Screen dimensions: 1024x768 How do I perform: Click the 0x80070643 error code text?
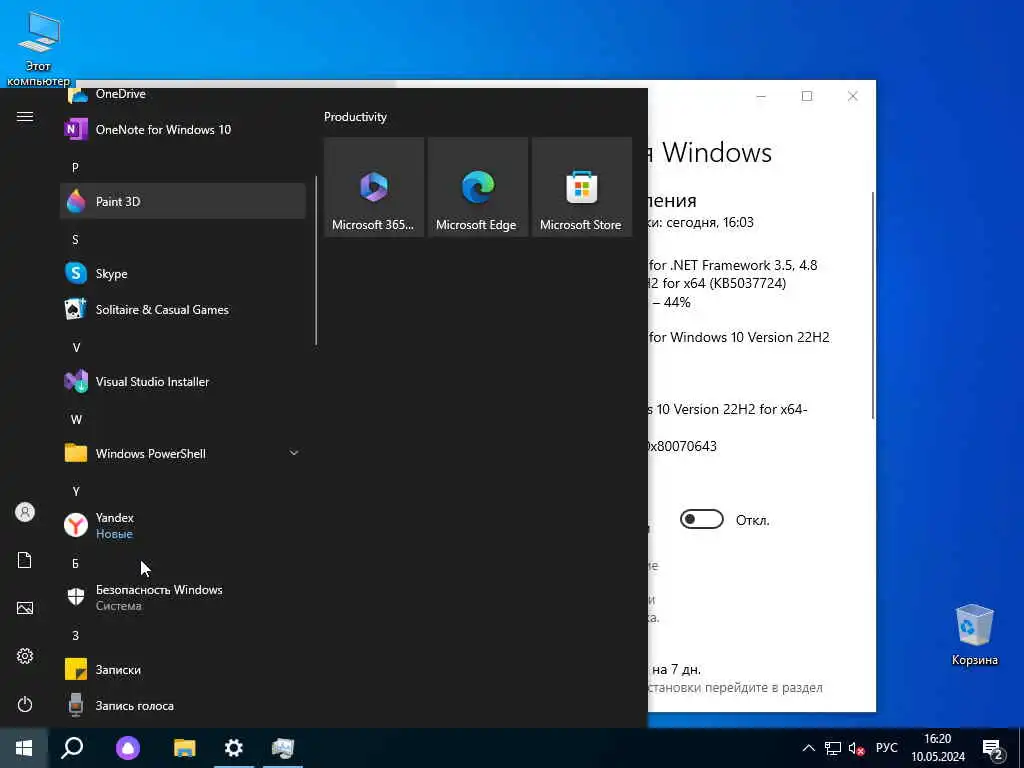680,446
